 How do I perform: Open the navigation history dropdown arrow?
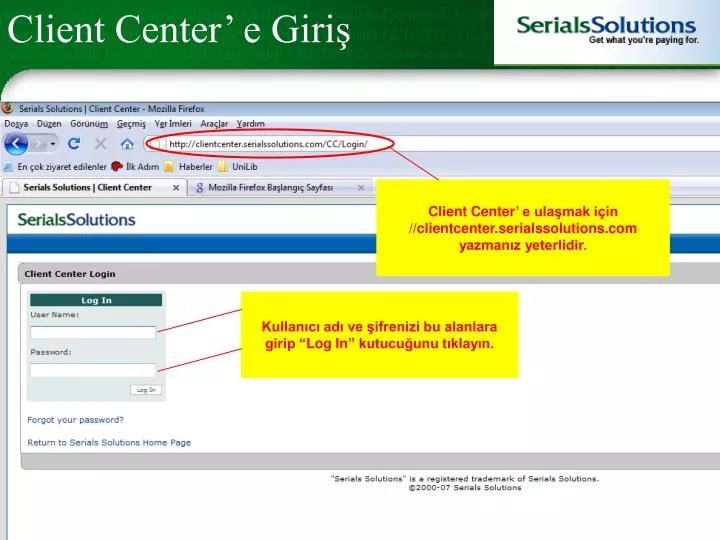(52, 144)
